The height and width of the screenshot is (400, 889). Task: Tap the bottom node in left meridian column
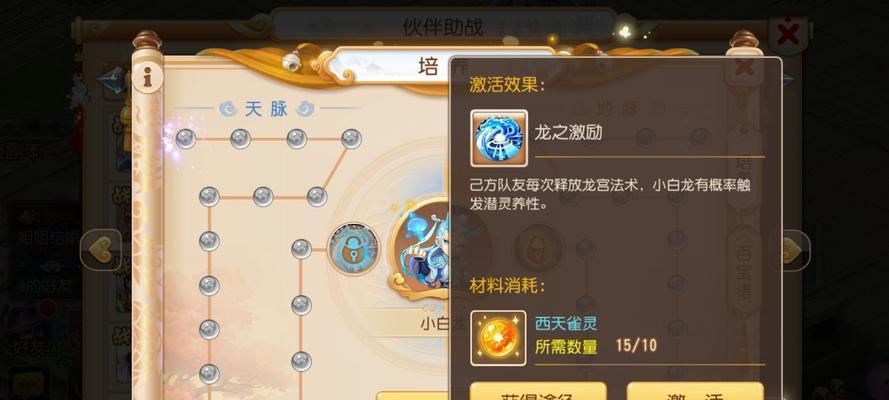[x=209, y=373]
